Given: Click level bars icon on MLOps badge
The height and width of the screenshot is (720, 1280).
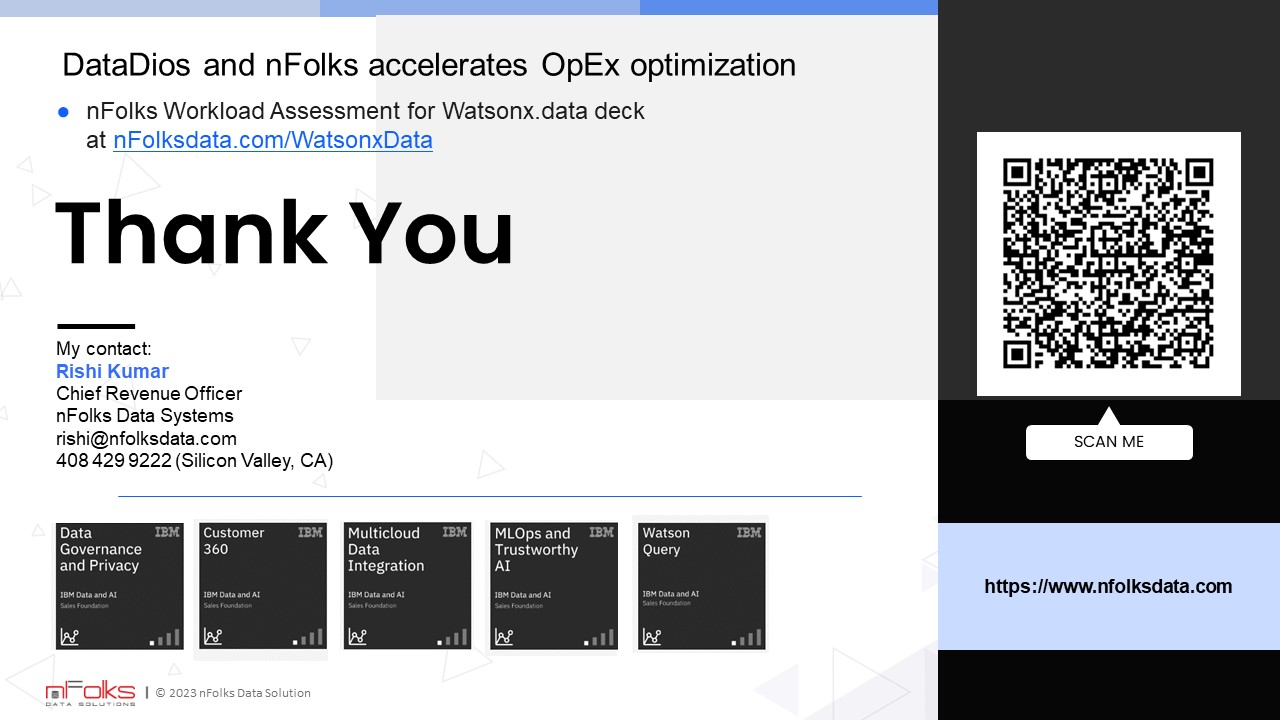Looking at the screenshot, I should 597,637.
